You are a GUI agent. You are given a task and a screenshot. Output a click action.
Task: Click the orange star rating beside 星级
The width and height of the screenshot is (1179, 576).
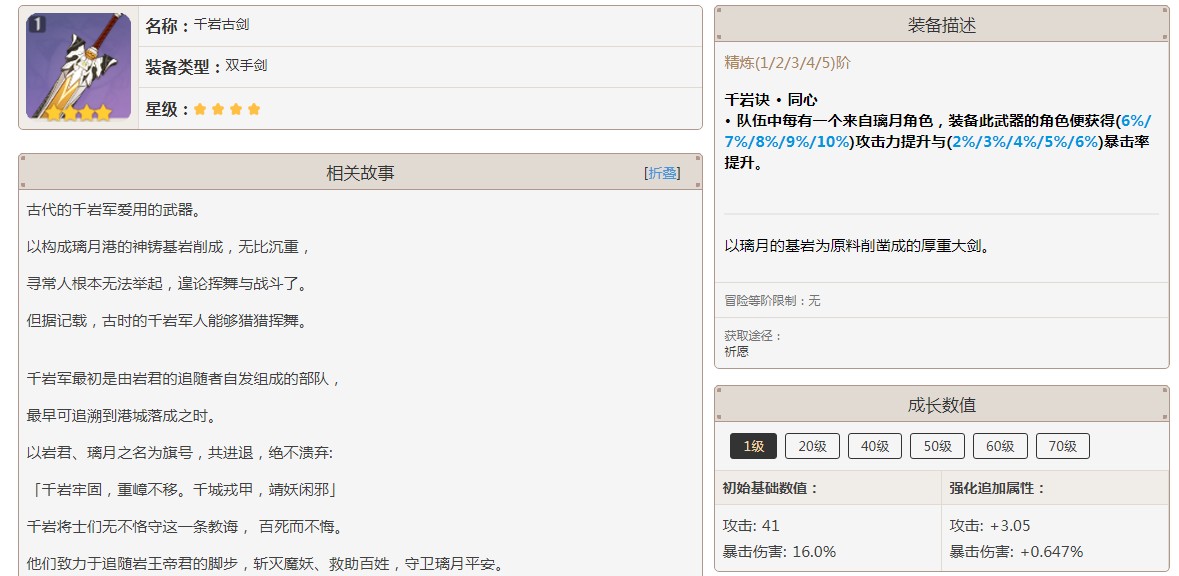click(227, 109)
